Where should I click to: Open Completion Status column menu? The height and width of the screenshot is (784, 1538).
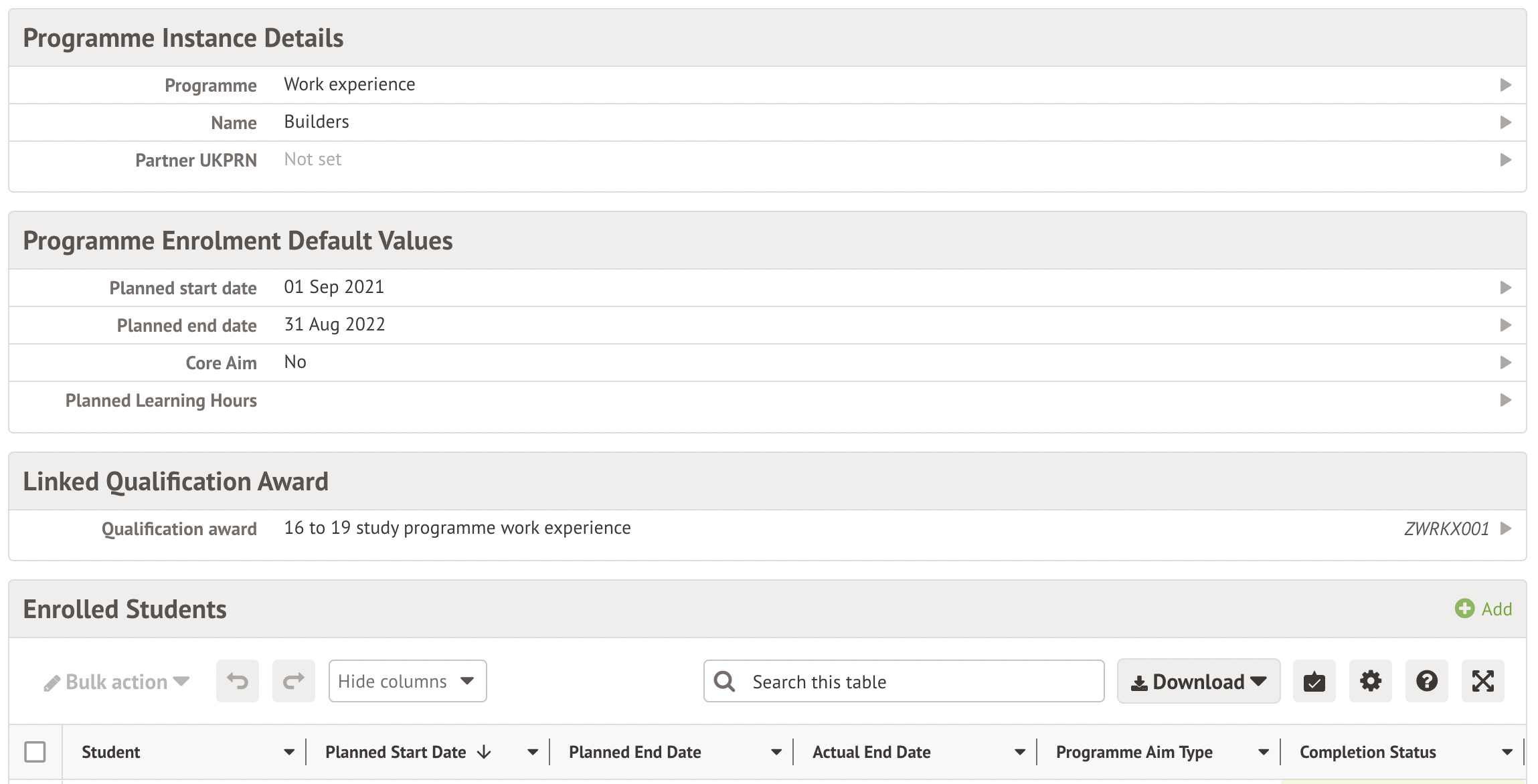(1507, 752)
